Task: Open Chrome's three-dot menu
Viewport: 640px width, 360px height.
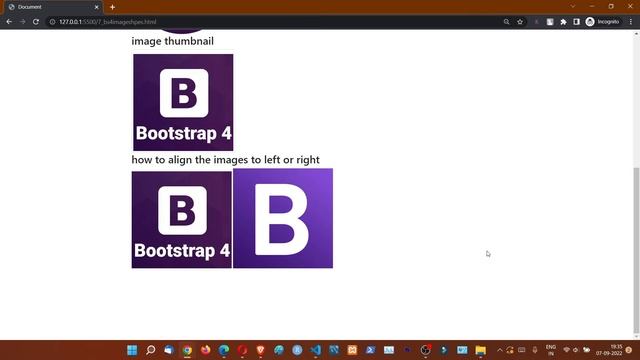Action: [x=631, y=22]
